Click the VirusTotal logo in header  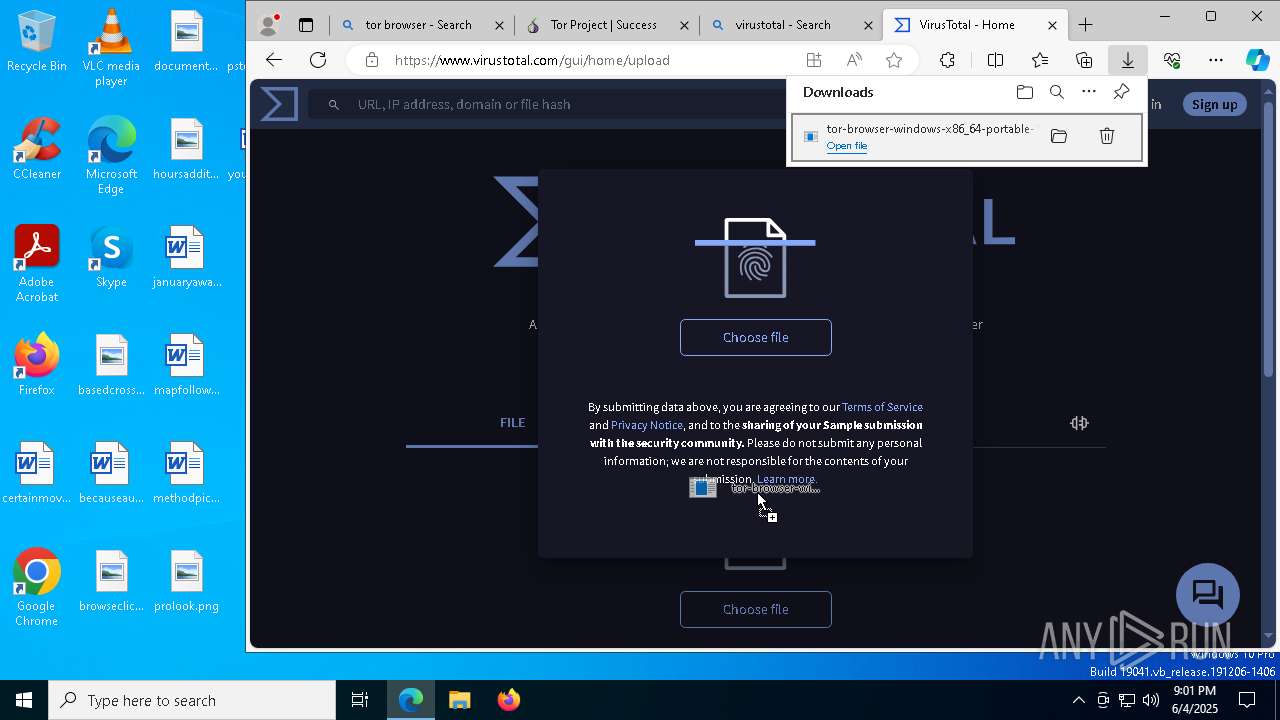279,104
